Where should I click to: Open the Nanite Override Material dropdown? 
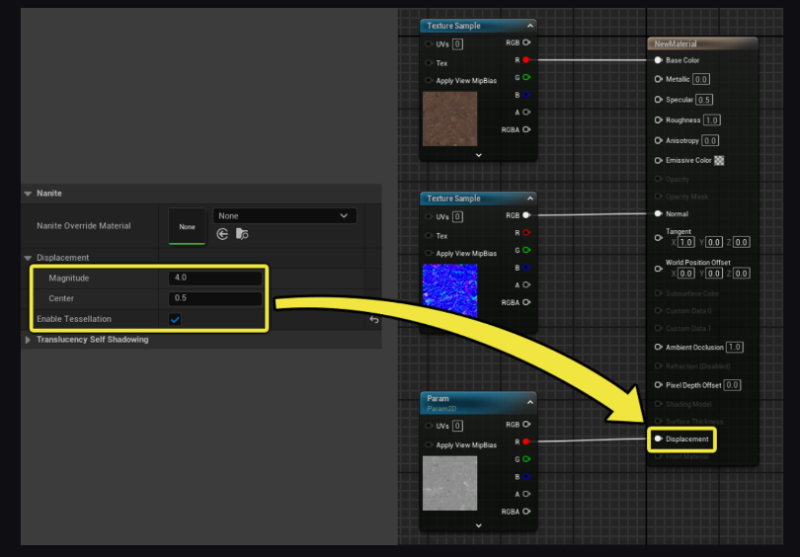pyautogui.click(x=285, y=216)
